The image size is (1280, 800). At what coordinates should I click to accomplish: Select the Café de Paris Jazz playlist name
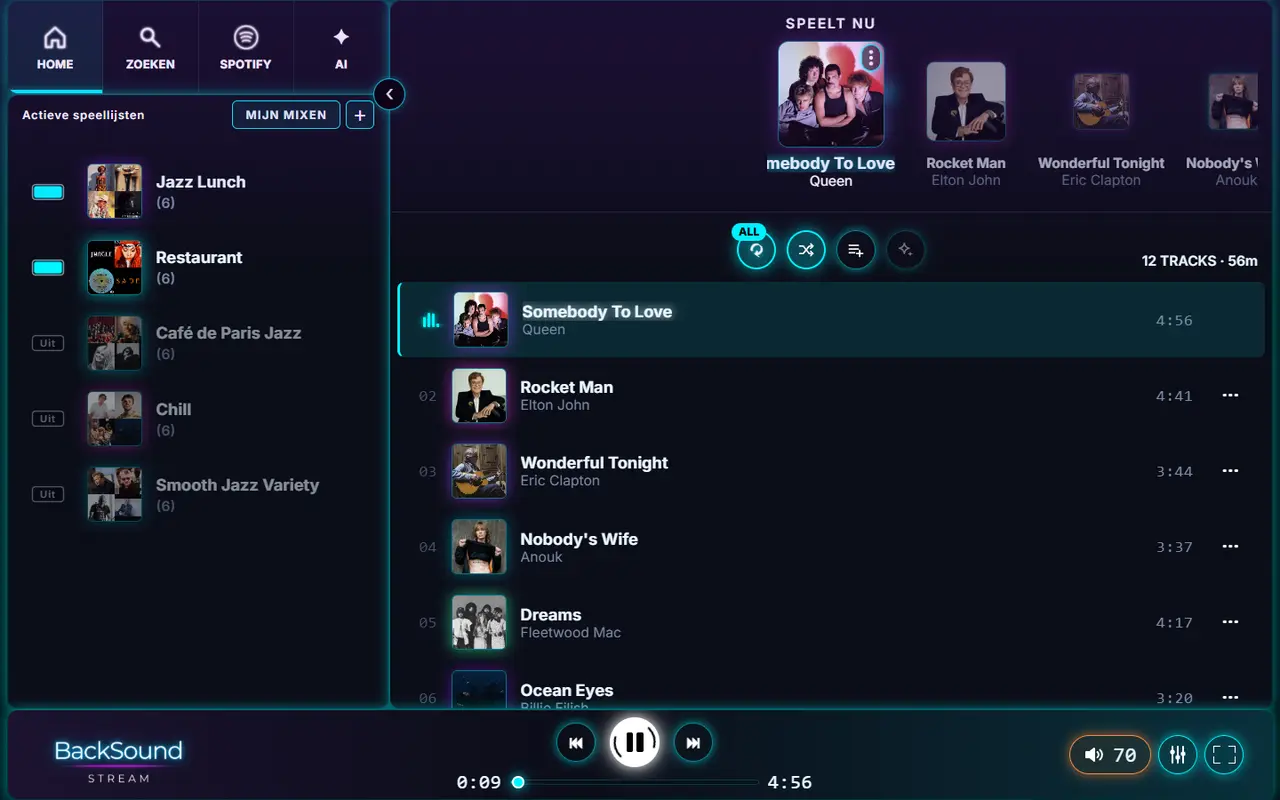click(228, 333)
